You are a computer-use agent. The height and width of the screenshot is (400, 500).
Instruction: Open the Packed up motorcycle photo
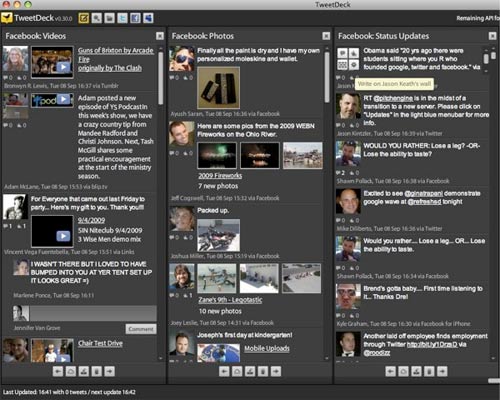pos(218,235)
